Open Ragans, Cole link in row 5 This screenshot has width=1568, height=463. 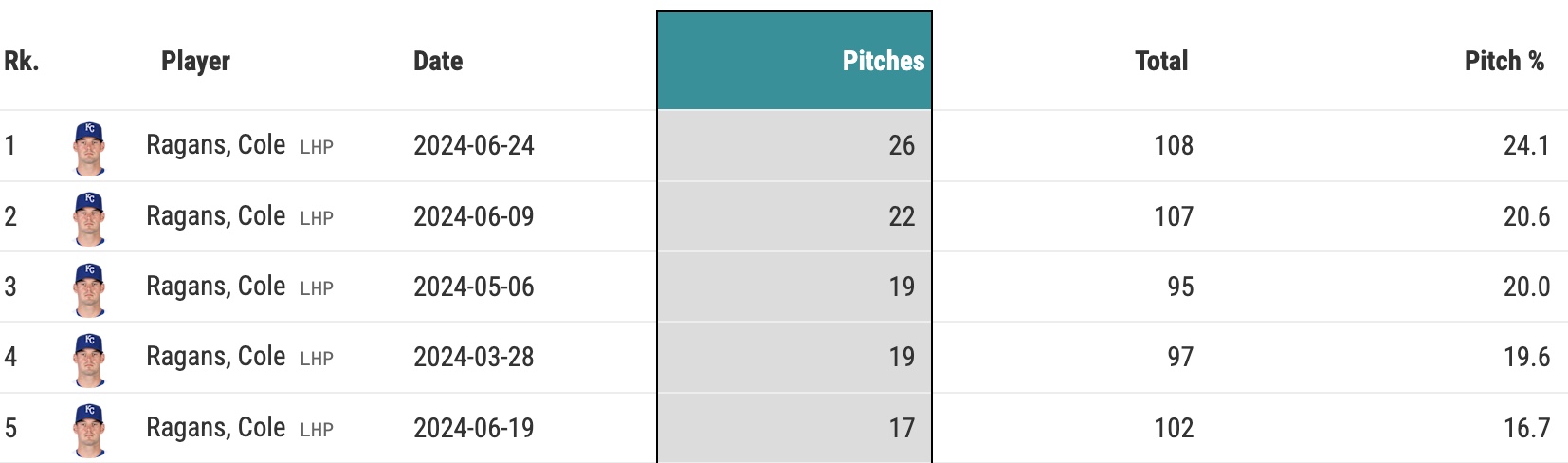[215, 428]
